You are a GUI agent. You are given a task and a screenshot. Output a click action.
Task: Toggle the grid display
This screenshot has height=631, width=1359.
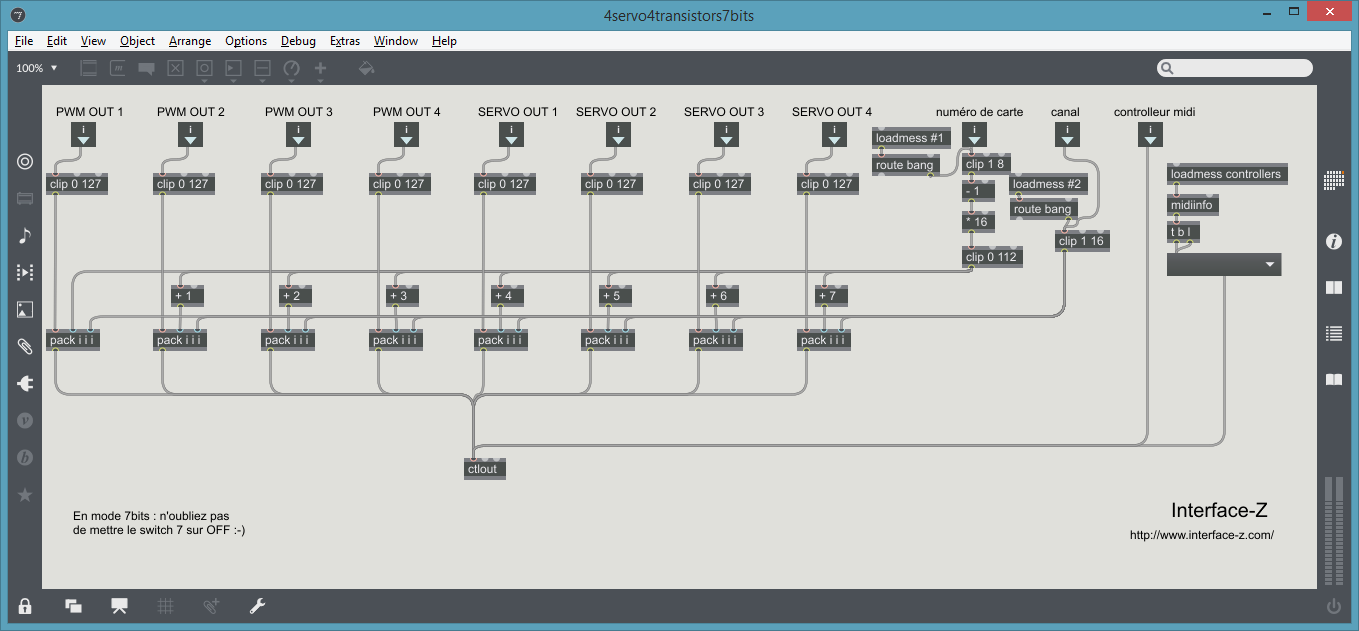pyautogui.click(x=166, y=605)
